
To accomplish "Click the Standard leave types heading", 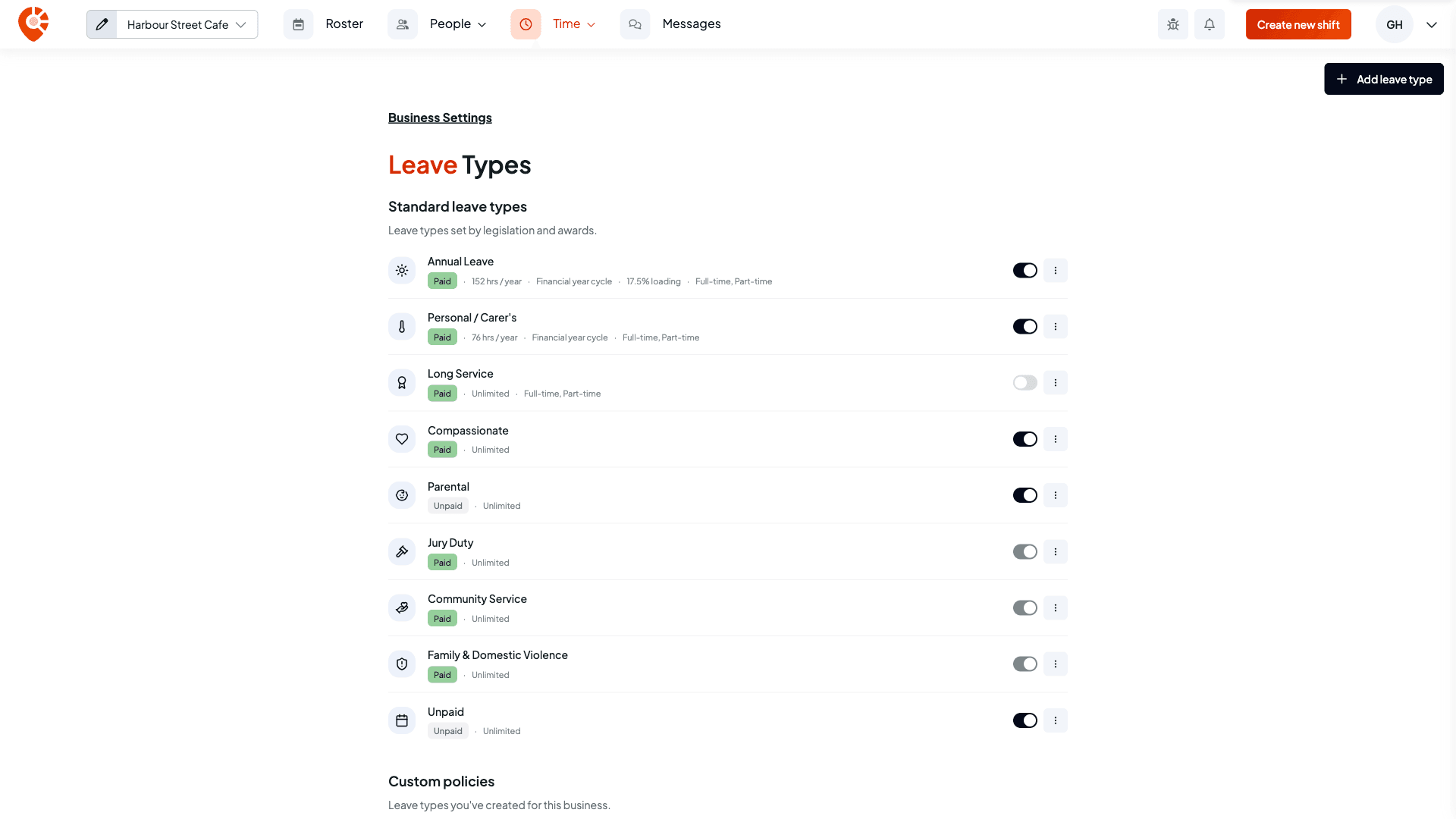I will [457, 206].
